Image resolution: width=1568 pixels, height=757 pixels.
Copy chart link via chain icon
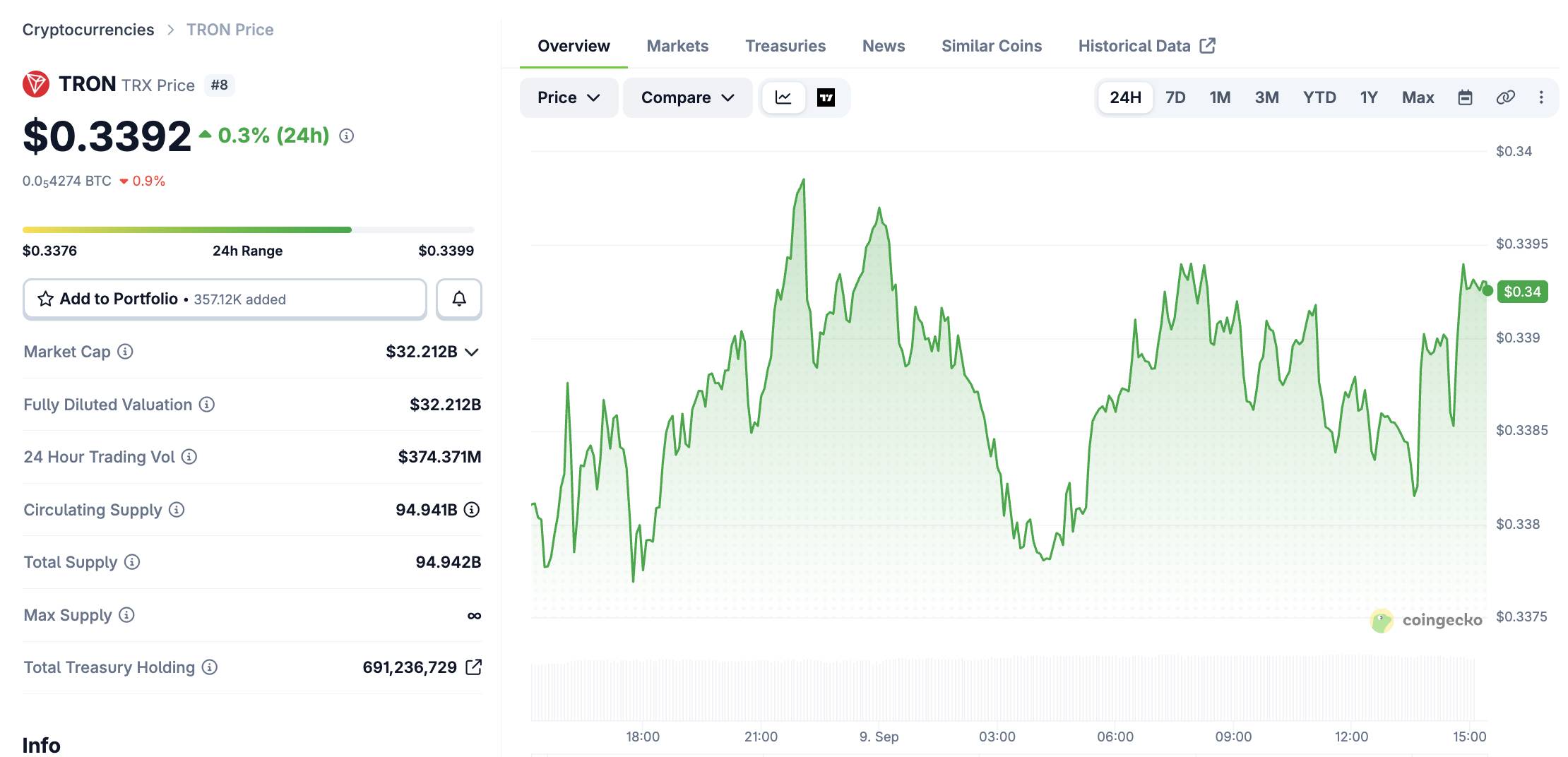click(1505, 97)
